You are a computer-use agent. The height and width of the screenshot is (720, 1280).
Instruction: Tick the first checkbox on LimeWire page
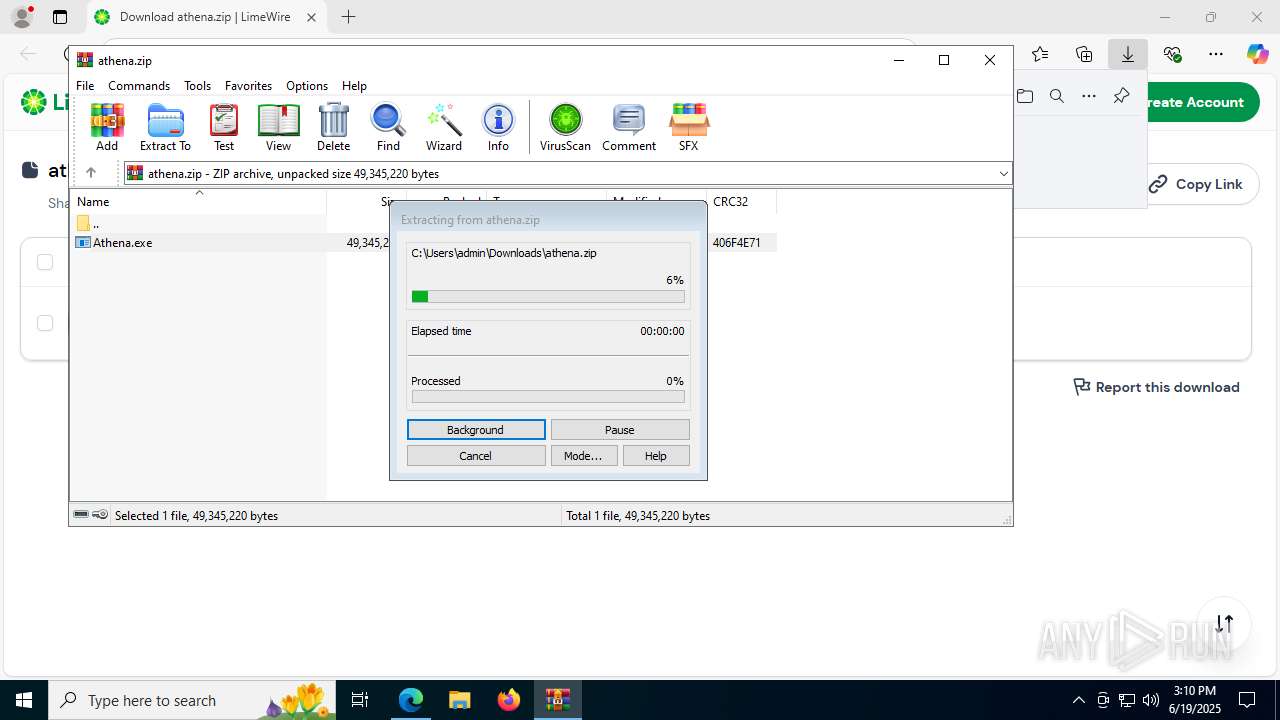[x=45, y=262]
